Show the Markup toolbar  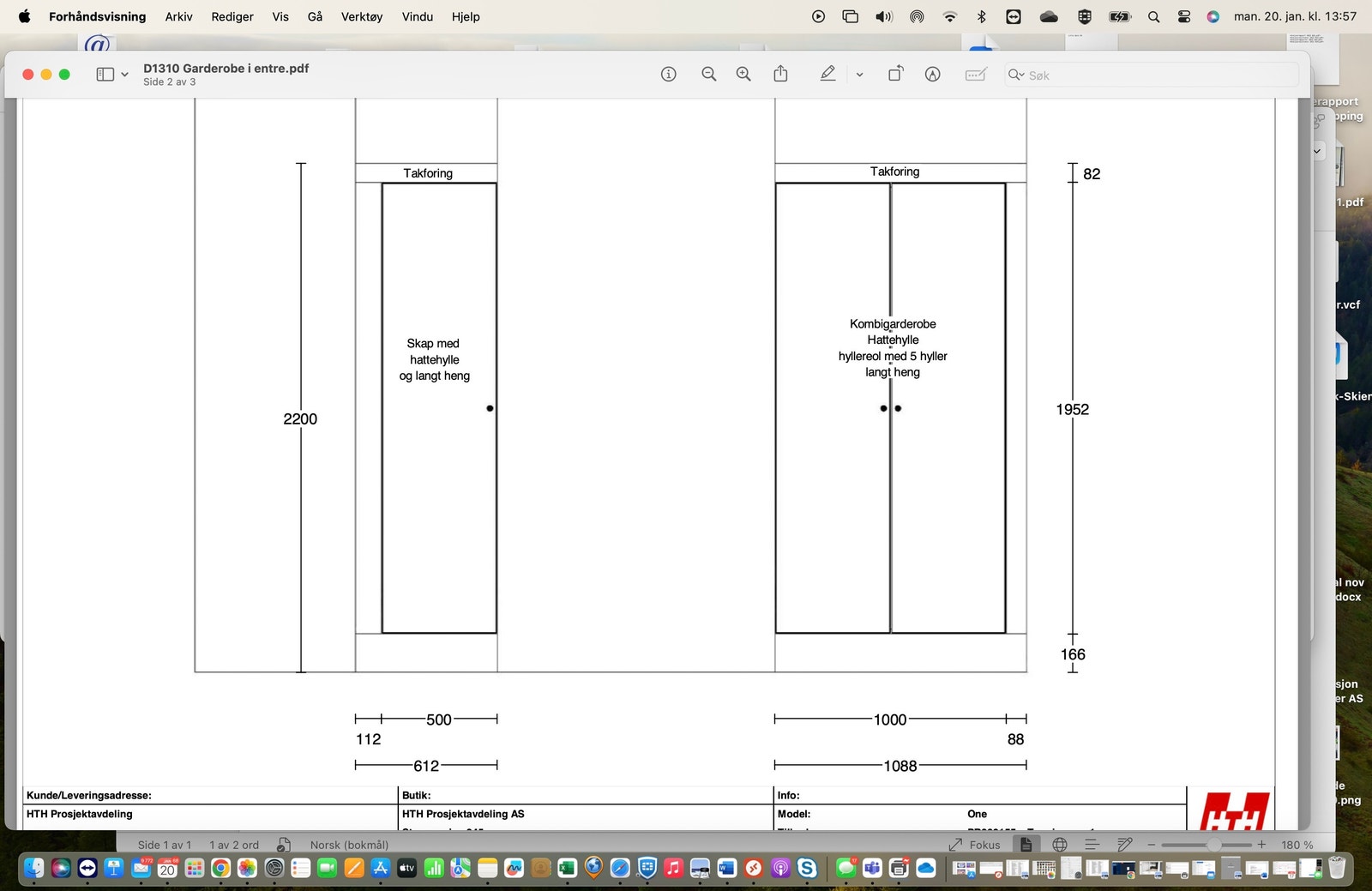click(932, 75)
